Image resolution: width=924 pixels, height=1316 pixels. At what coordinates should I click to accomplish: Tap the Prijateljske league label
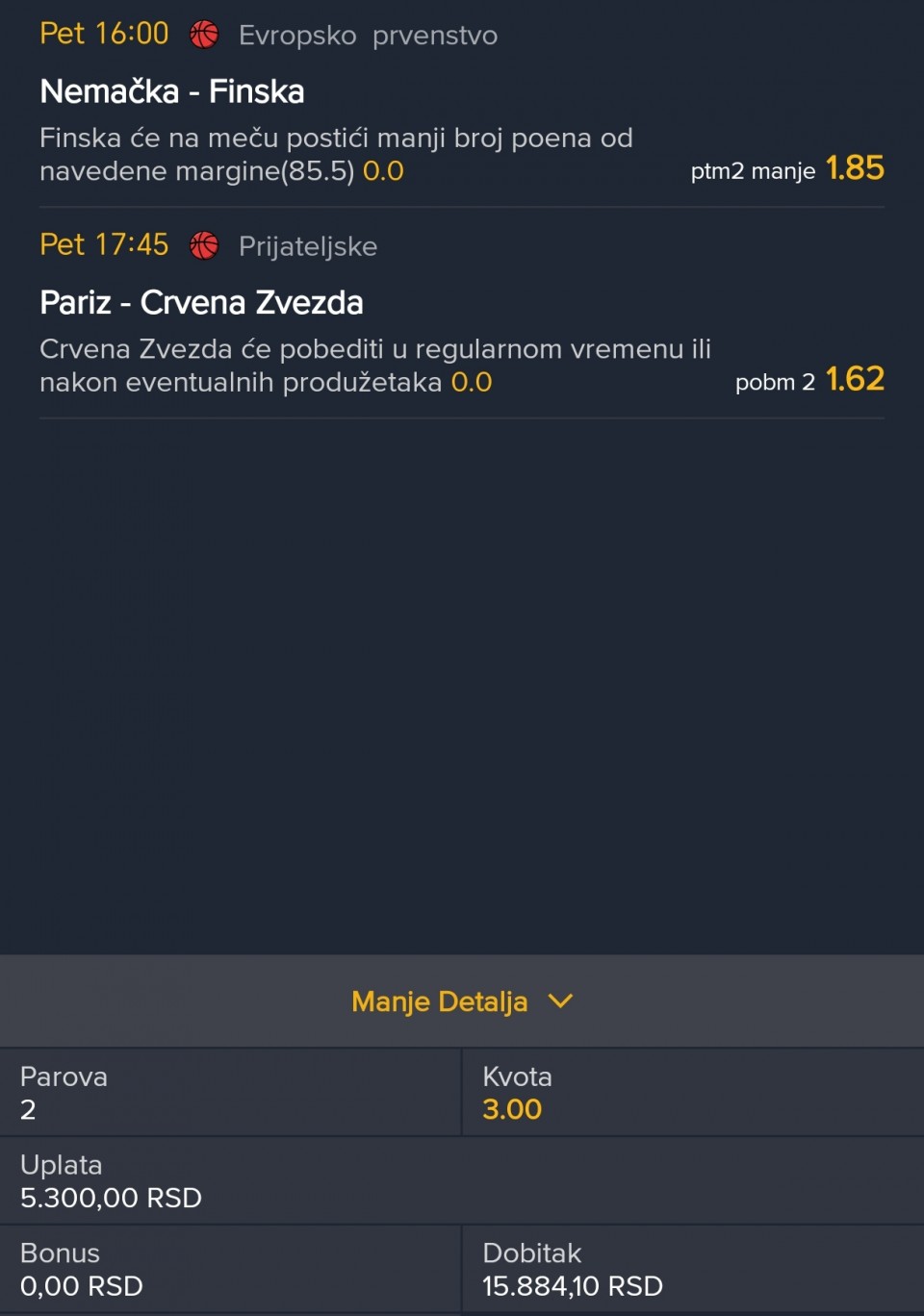coord(308,246)
